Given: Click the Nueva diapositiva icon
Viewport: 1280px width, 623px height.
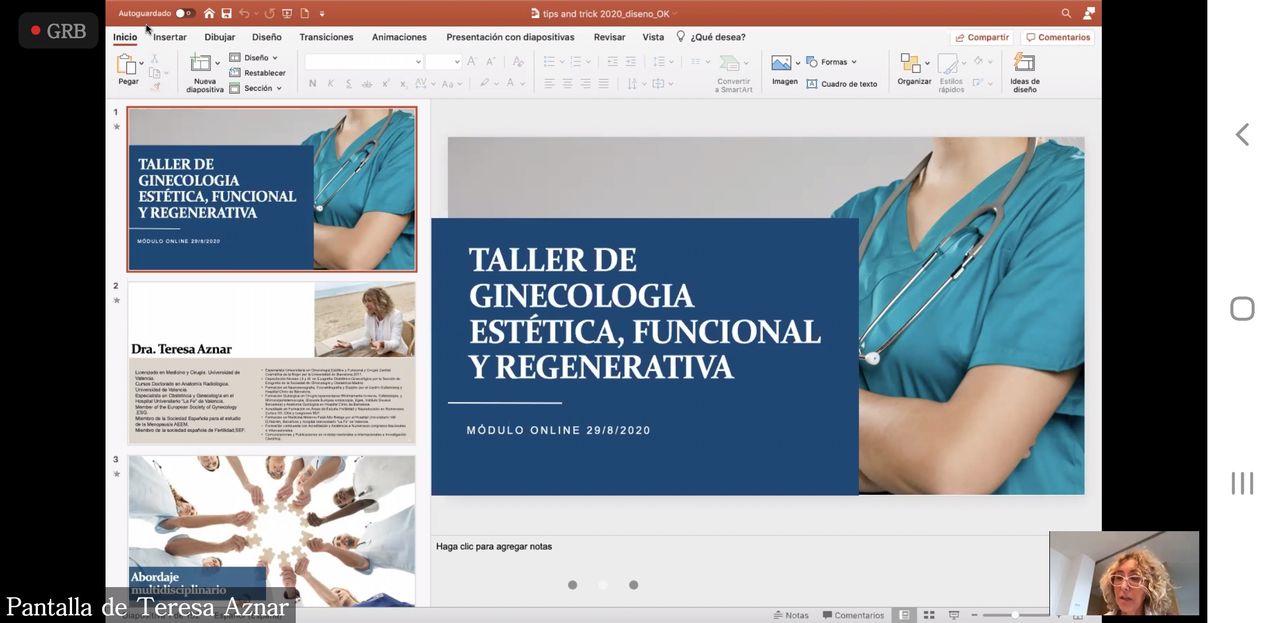Looking at the screenshot, I should (x=200, y=64).
